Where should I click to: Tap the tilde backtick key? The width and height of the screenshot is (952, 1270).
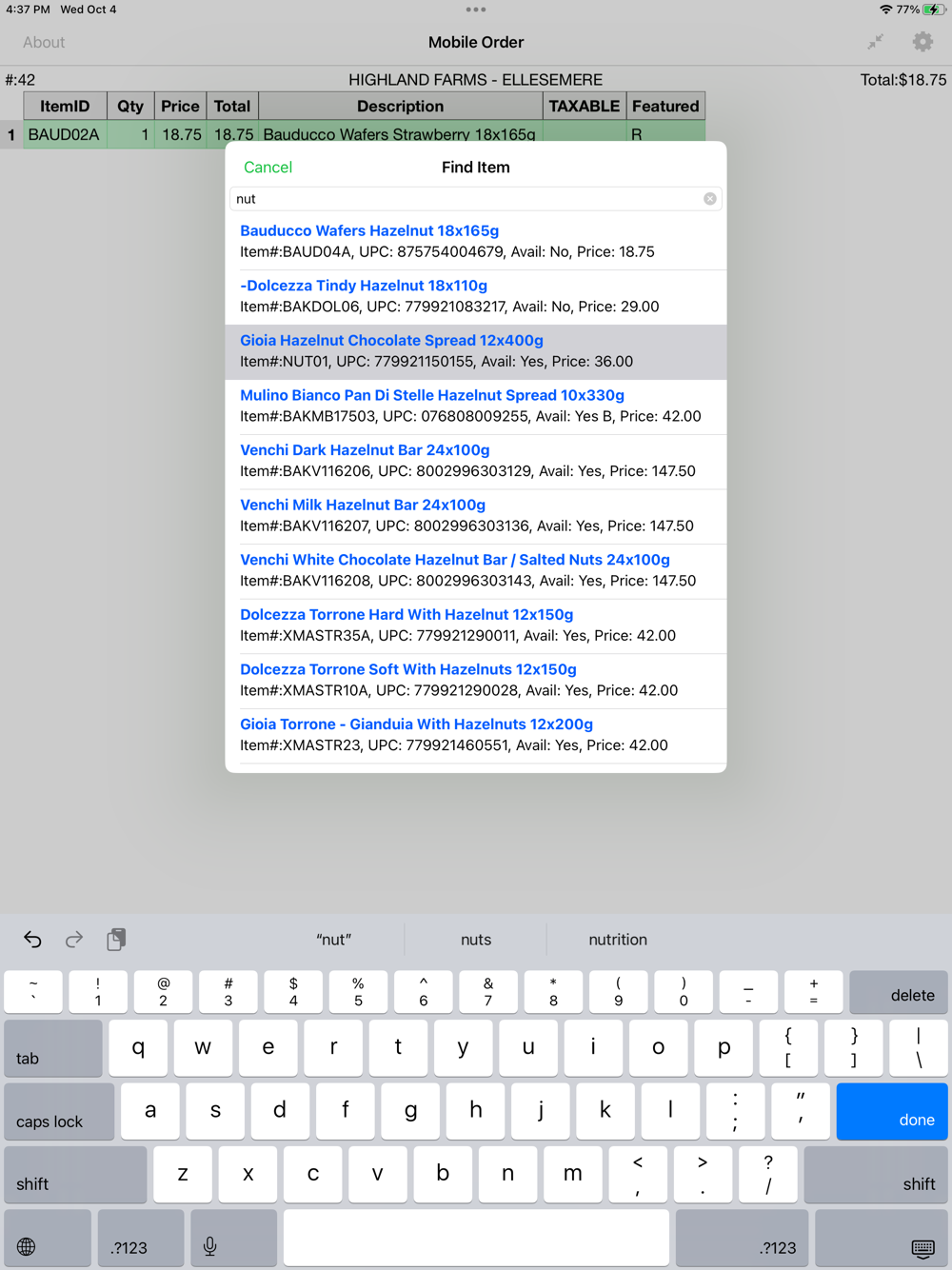pyautogui.click(x=33, y=991)
